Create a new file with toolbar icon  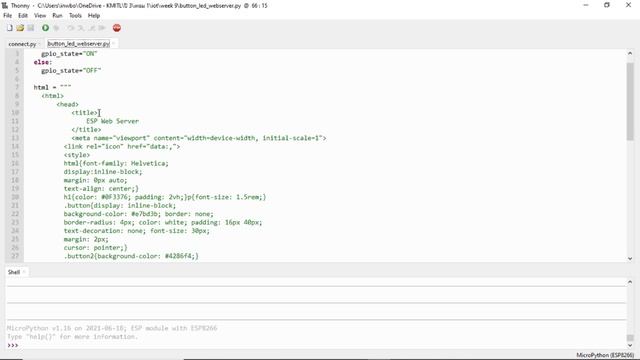pos(9,28)
